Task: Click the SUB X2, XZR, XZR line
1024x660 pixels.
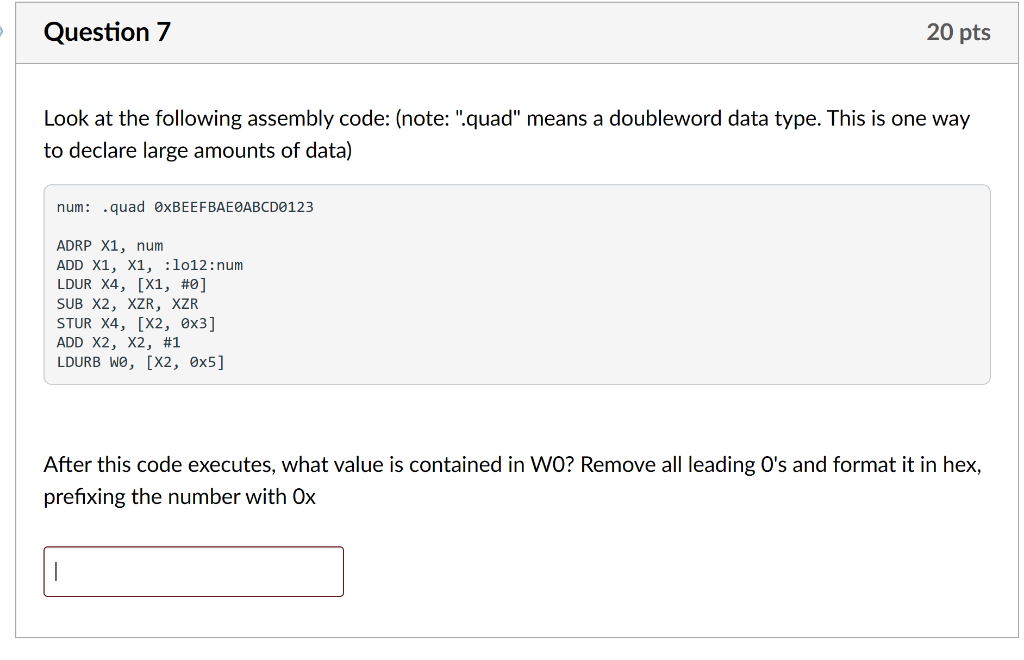Action: 126,303
